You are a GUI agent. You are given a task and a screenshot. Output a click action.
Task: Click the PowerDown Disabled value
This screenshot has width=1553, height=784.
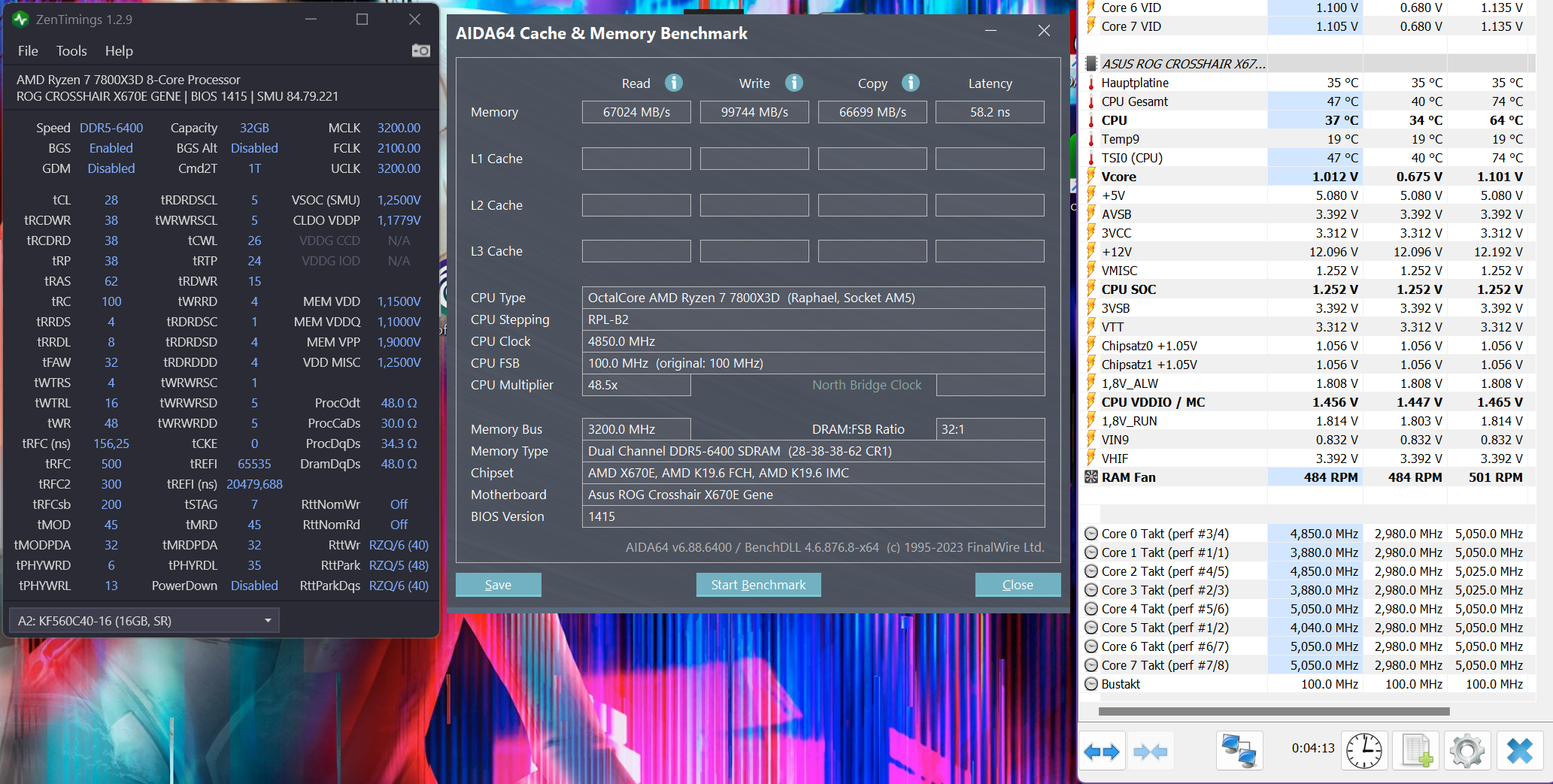pos(254,586)
